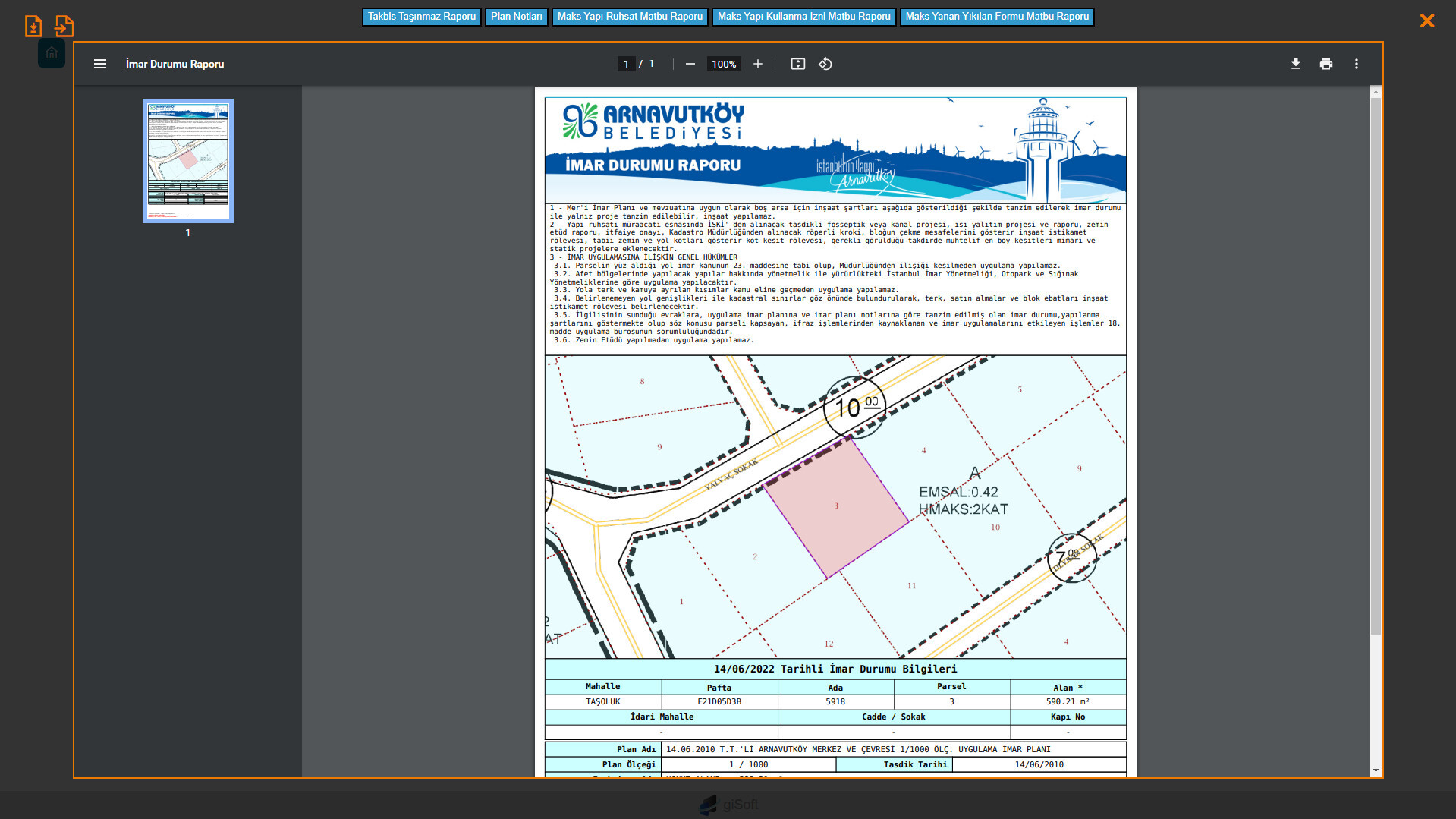Zoom out with the minus icon
This screenshot has width=1456, height=819.
(x=690, y=65)
